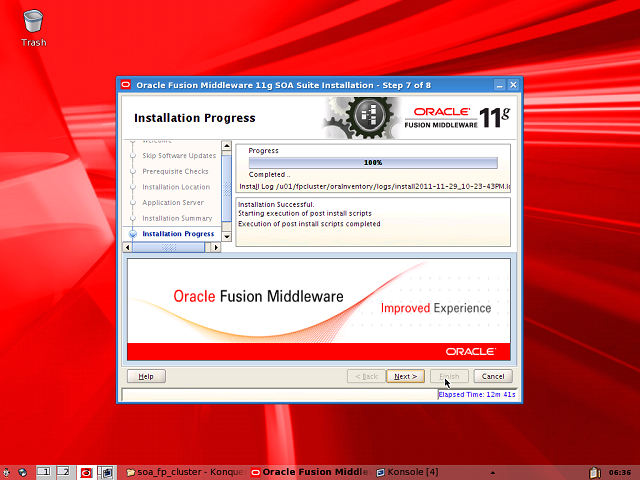
Task: Select the Application Server step
Action: click(173, 202)
